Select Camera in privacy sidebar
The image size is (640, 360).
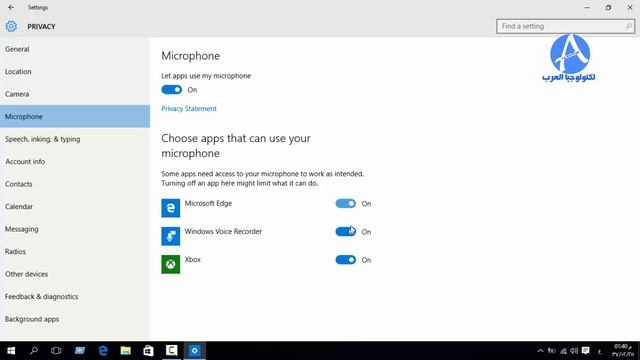pyautogui.click(x=75, y=94)
